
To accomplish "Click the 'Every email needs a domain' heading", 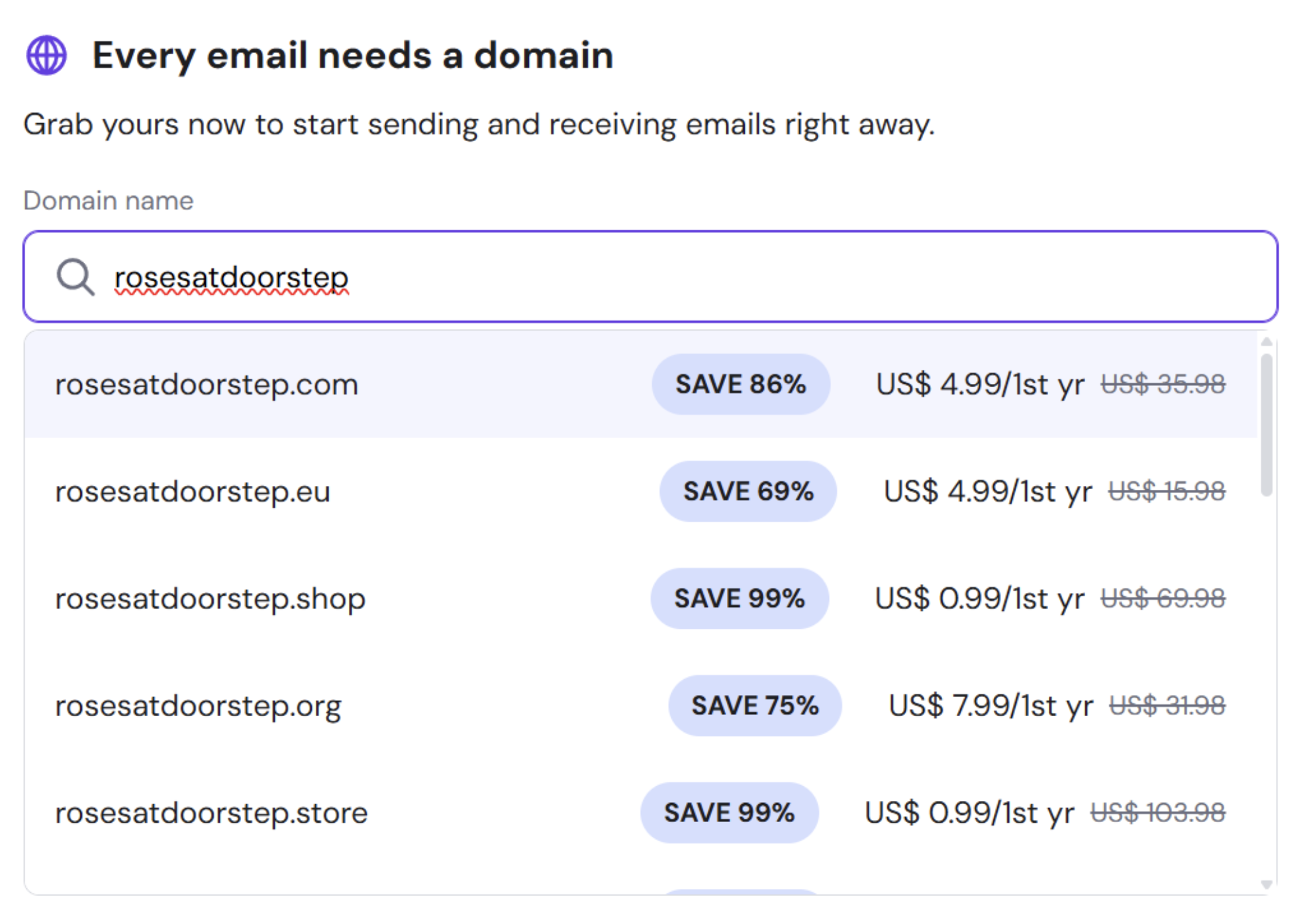I will coord(352,55).
